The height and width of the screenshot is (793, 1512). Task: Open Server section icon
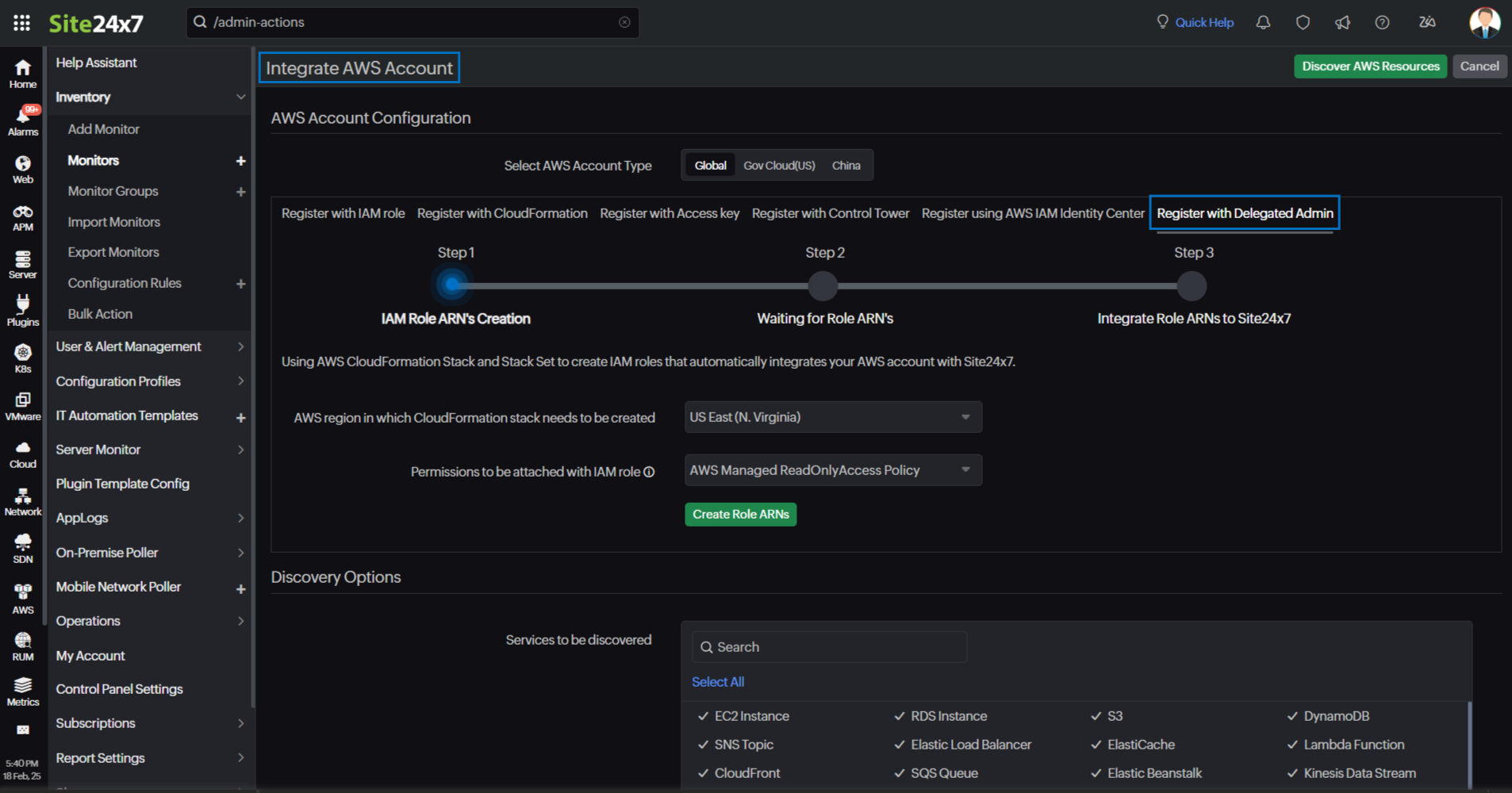[x=23, y=265]
